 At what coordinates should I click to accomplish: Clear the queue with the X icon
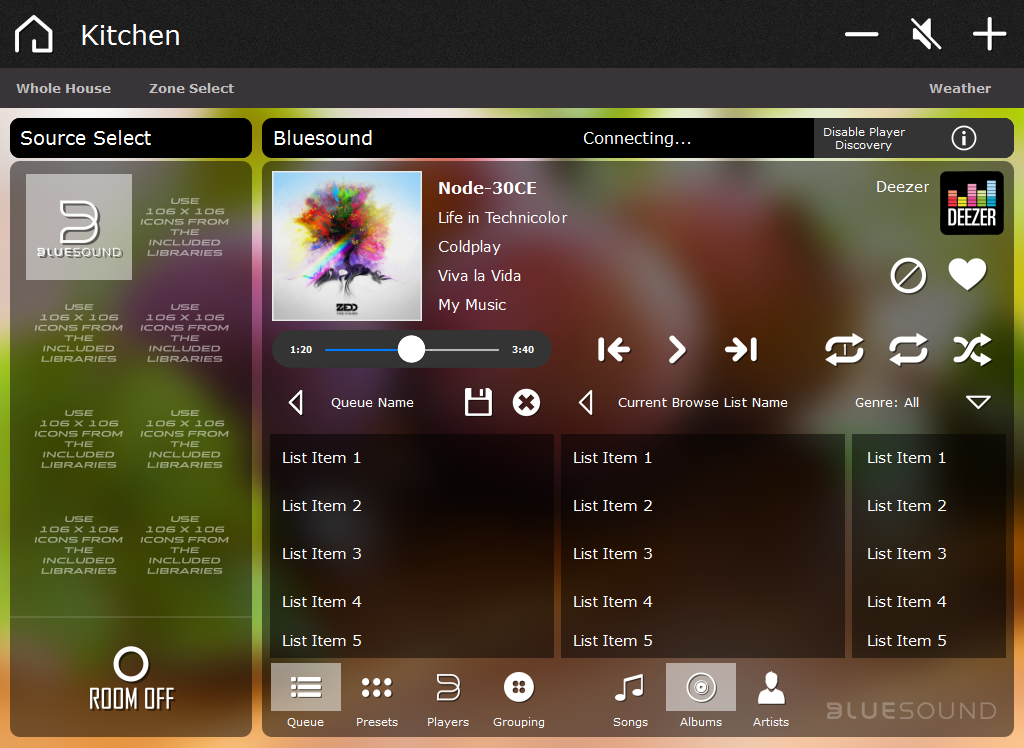526,402
